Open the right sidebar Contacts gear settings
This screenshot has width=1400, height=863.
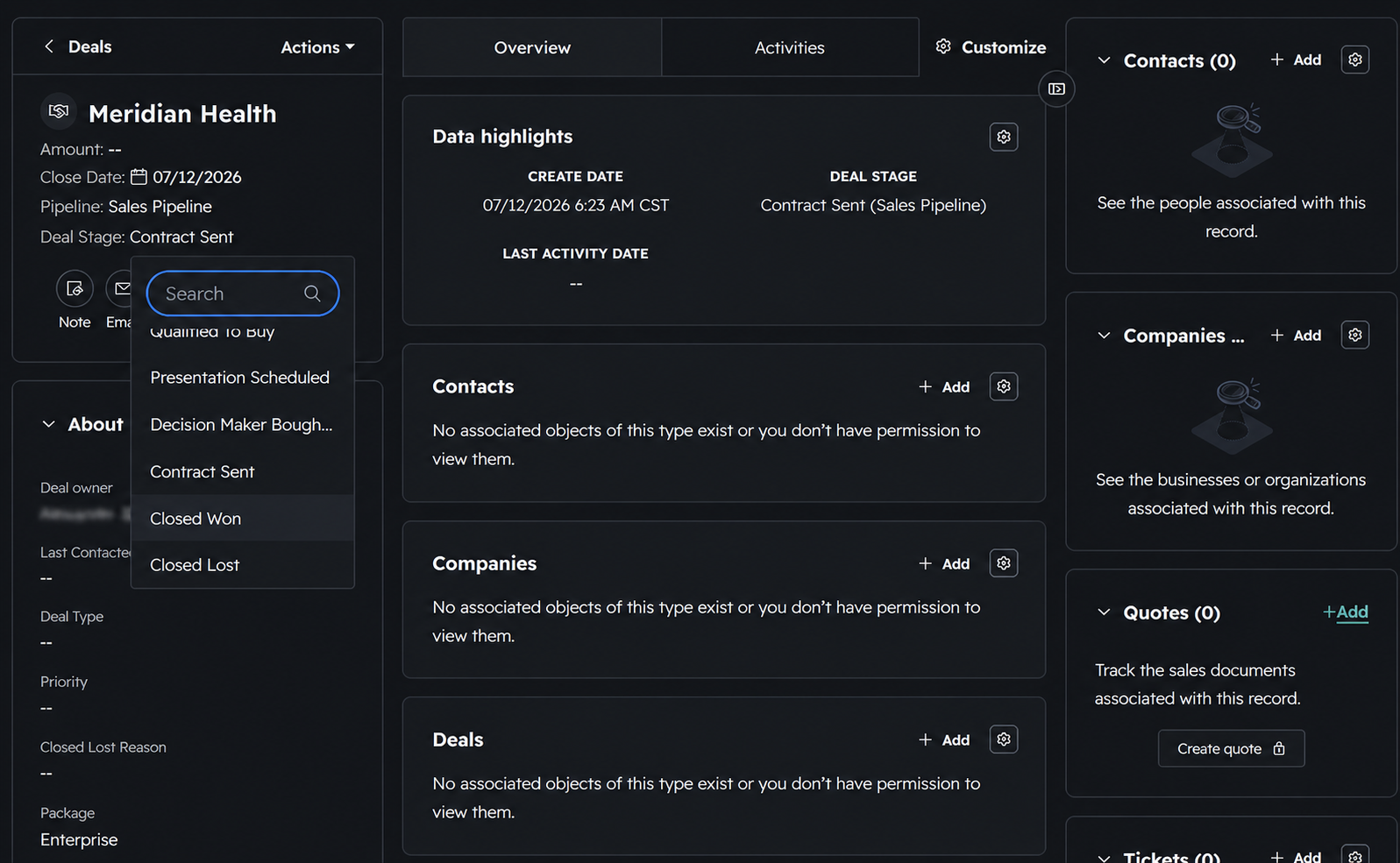[x=1355, y=60]
